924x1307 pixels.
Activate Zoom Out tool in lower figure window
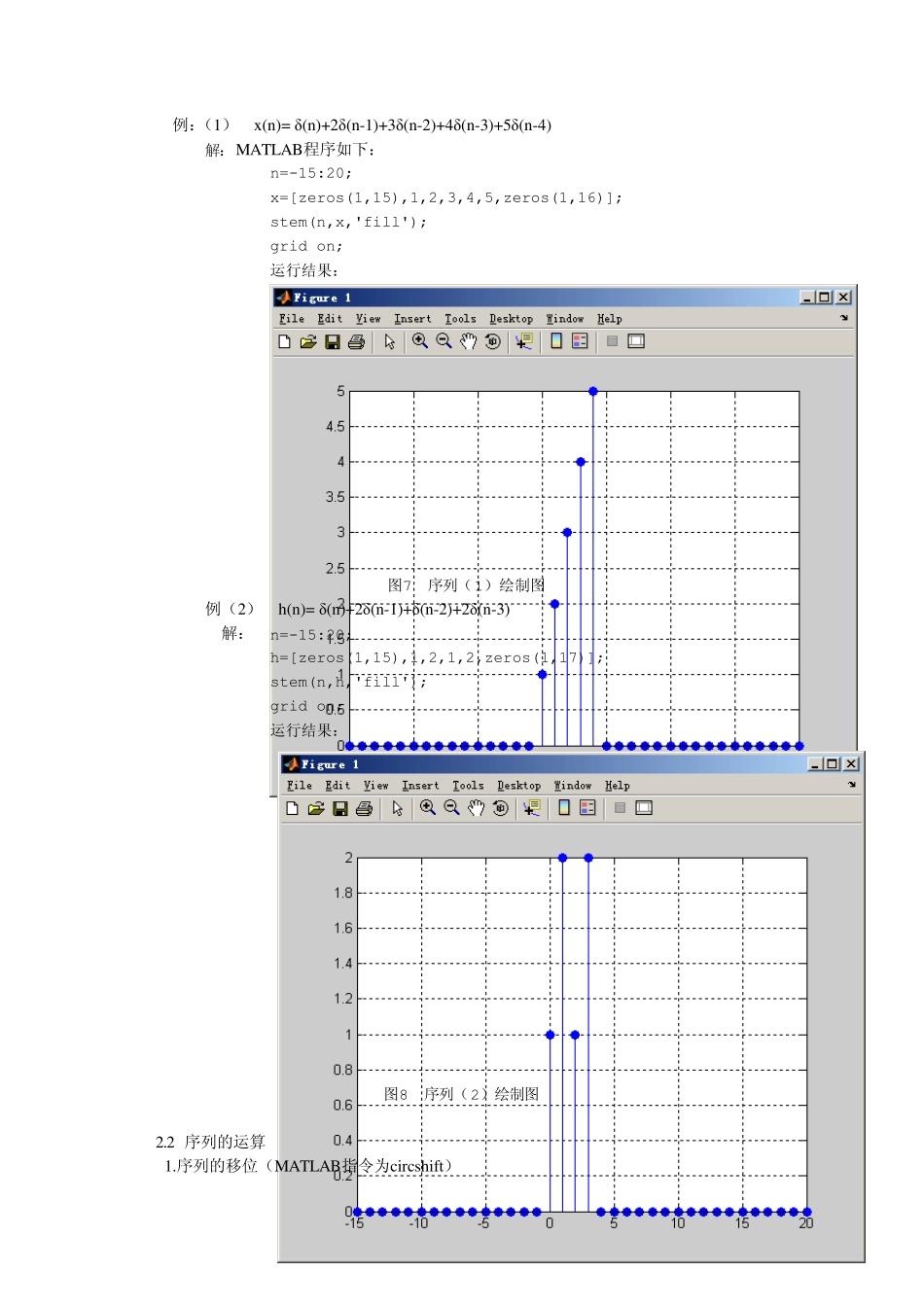[452, 808]
